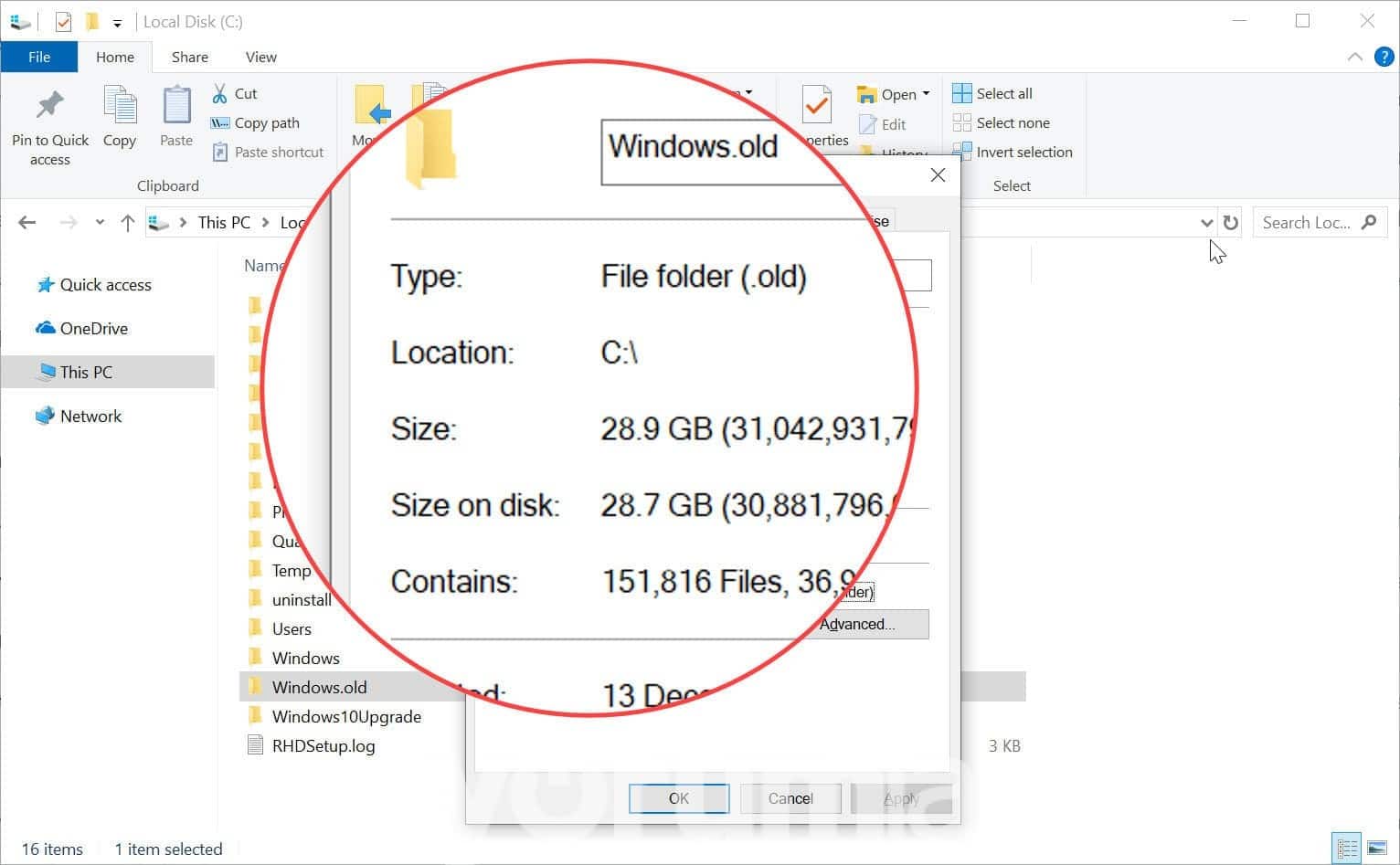
Task: Click the search magnifier icon
Action: tap(1369, 222)
